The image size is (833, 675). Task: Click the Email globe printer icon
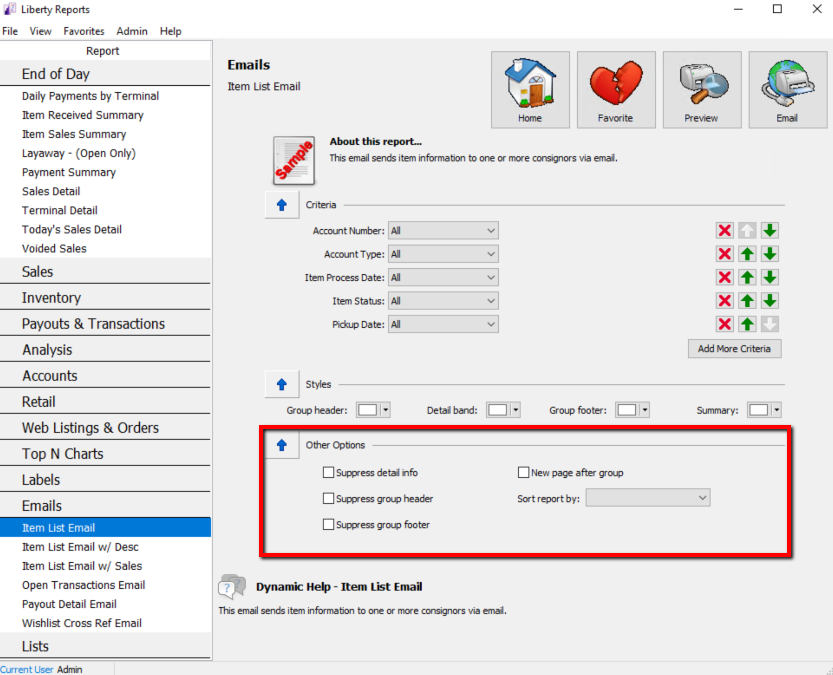pyautogui.click(x=787, y=90)
